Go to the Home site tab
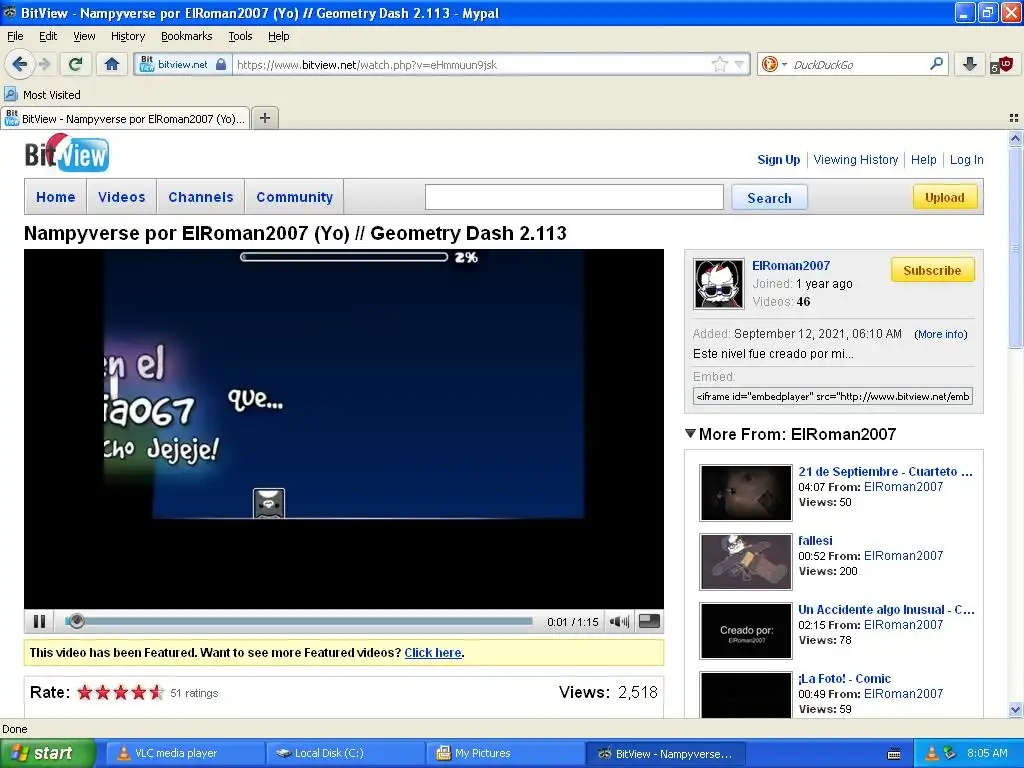 pos(56,197)
